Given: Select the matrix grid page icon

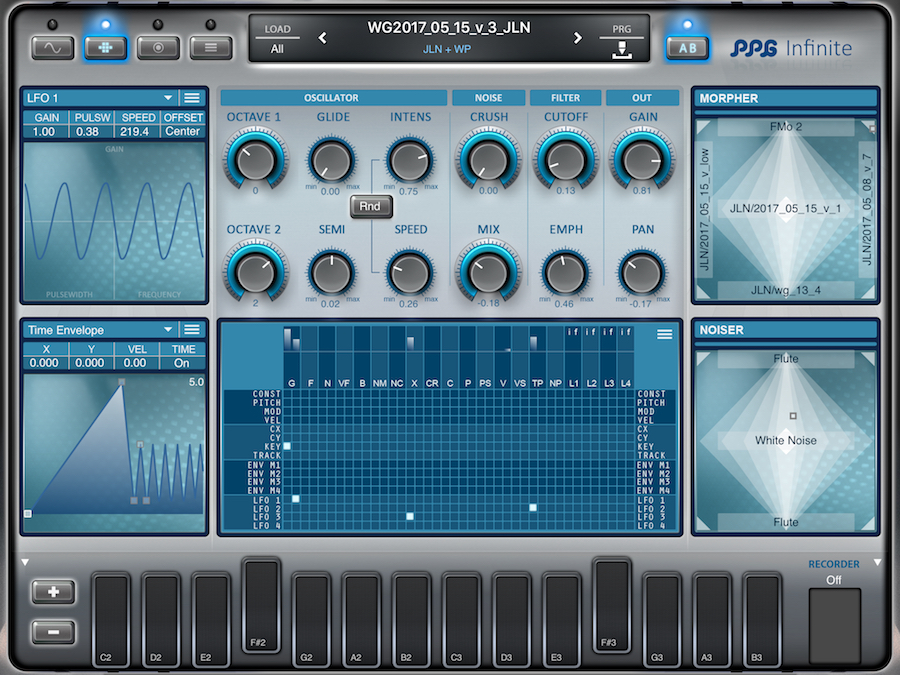Looking at the screenshot, I should (x=105, y=47).
